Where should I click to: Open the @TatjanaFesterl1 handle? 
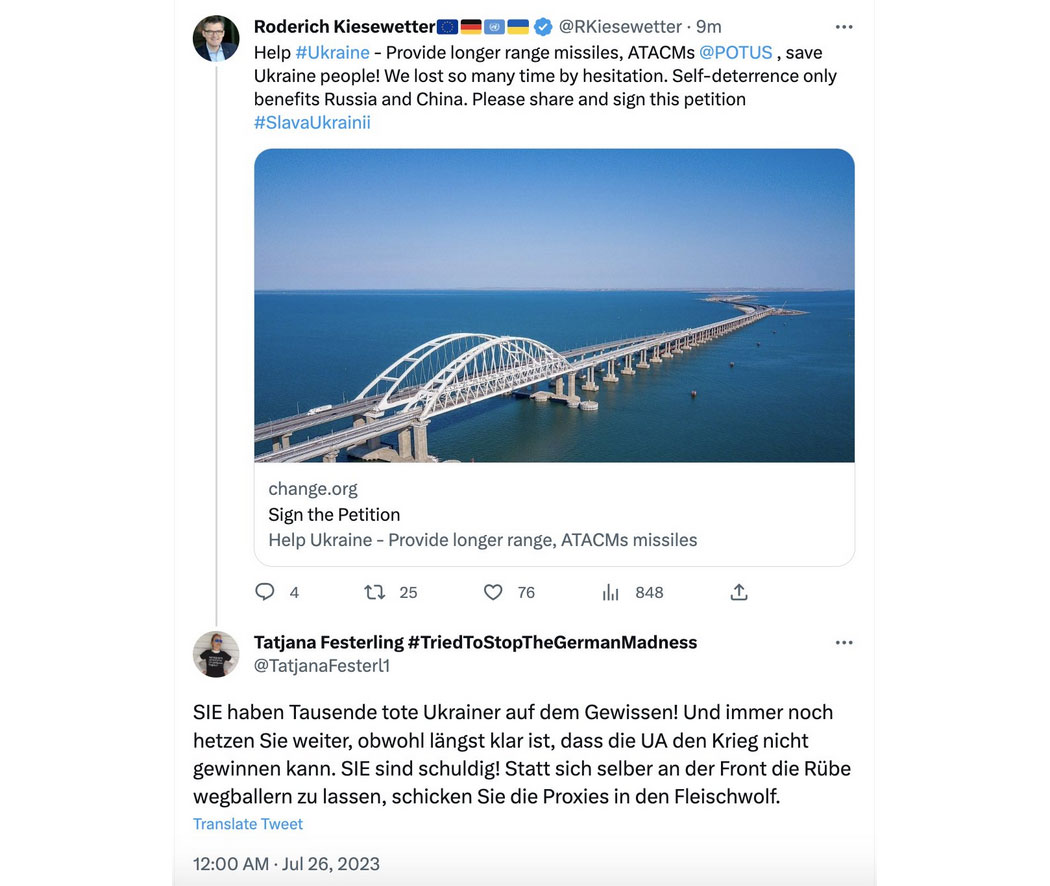pyautogui.click(x=322, y=666)
